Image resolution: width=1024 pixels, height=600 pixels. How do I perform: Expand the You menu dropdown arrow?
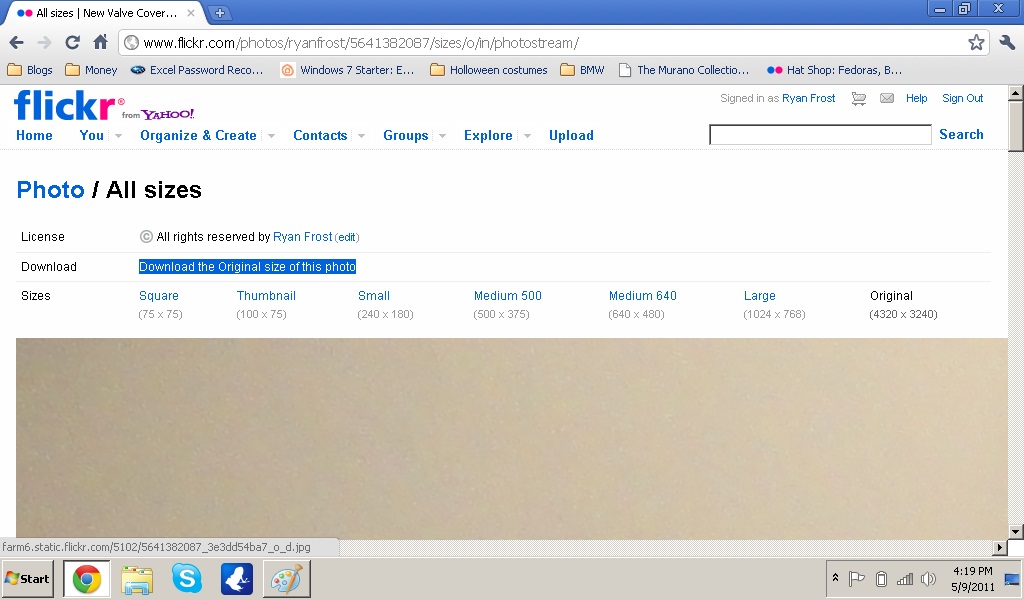(118, 136)
